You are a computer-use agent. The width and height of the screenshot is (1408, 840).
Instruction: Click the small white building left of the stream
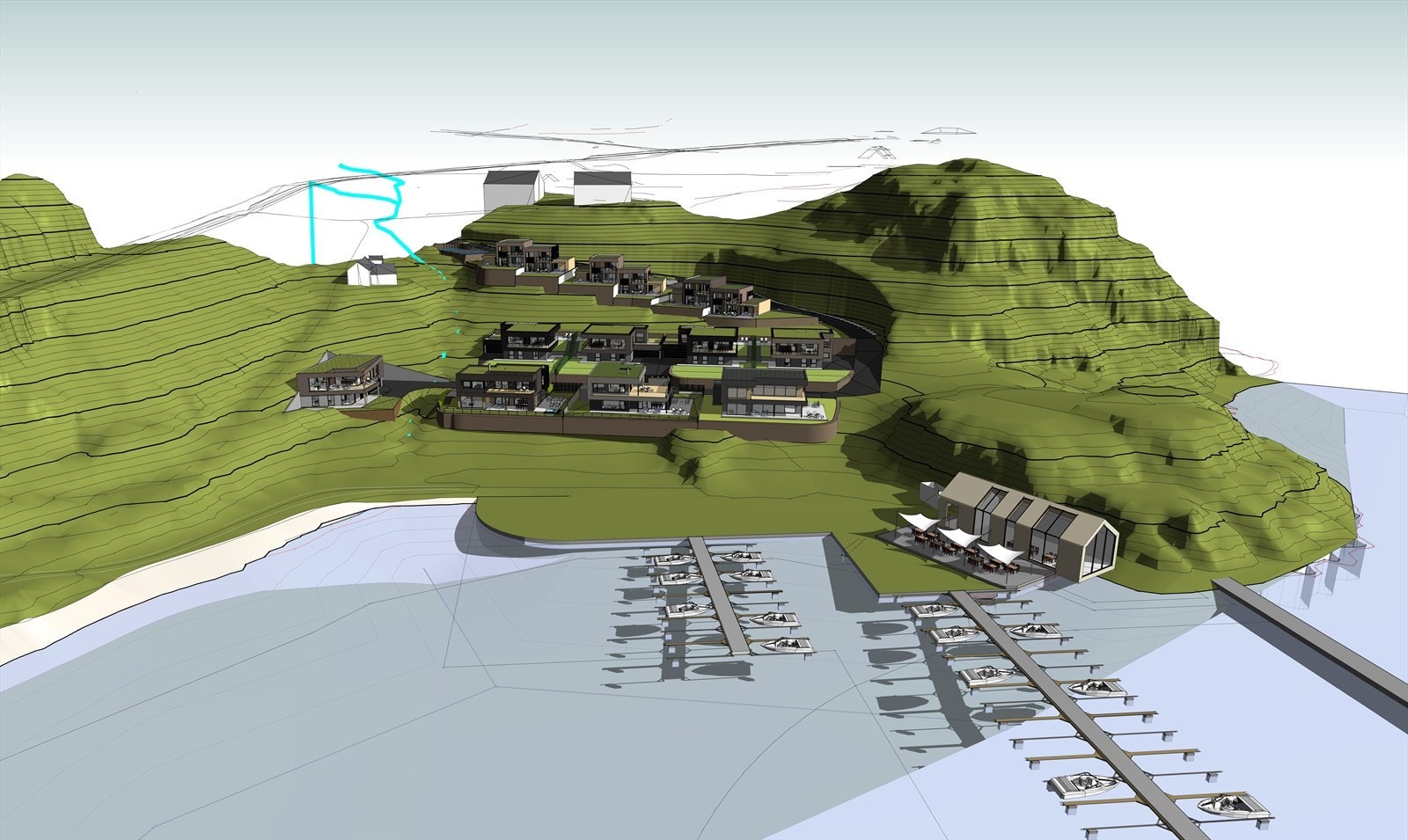coord(370,273)
